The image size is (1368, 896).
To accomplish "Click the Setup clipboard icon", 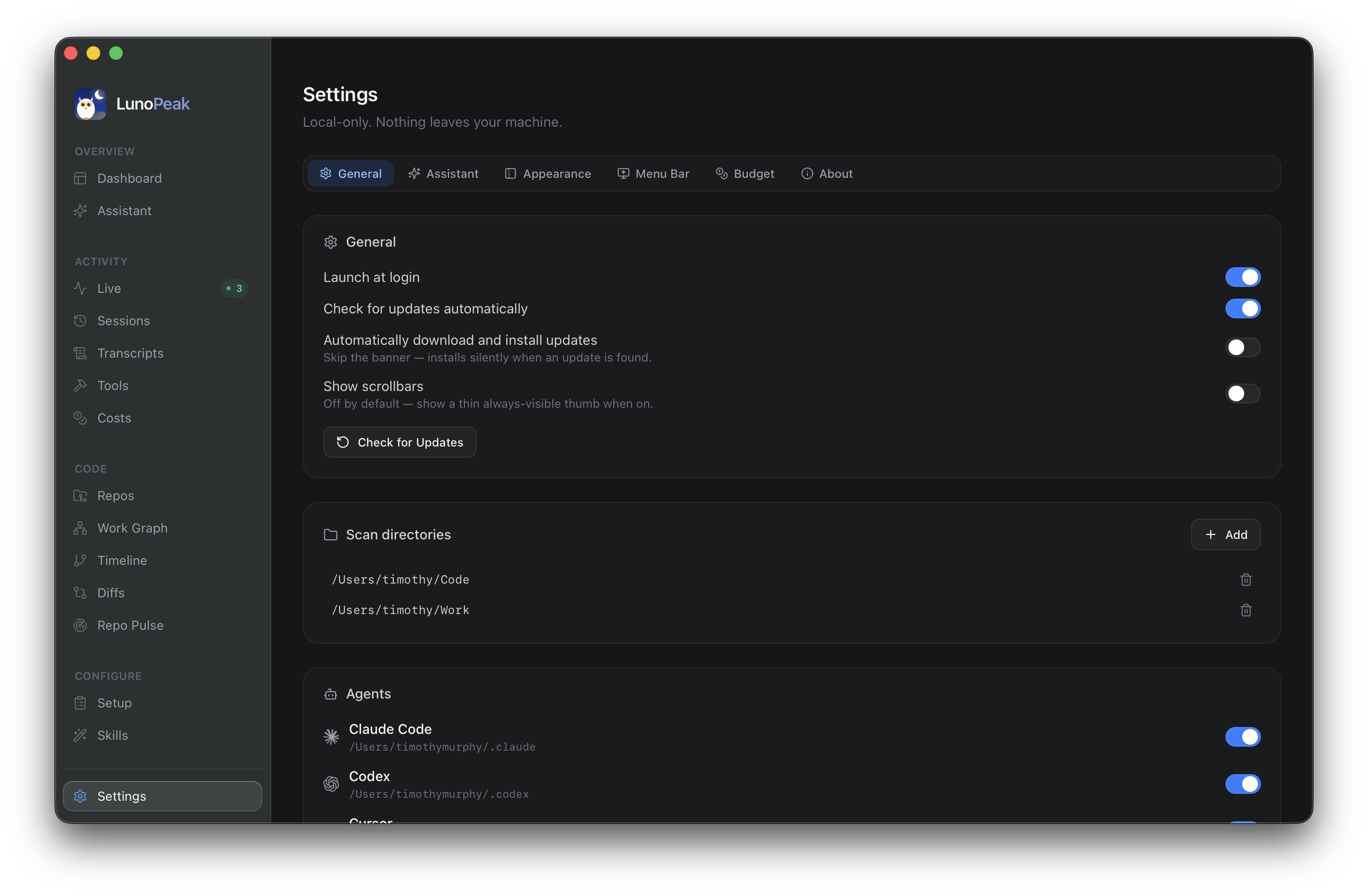I will coord(81,703).
